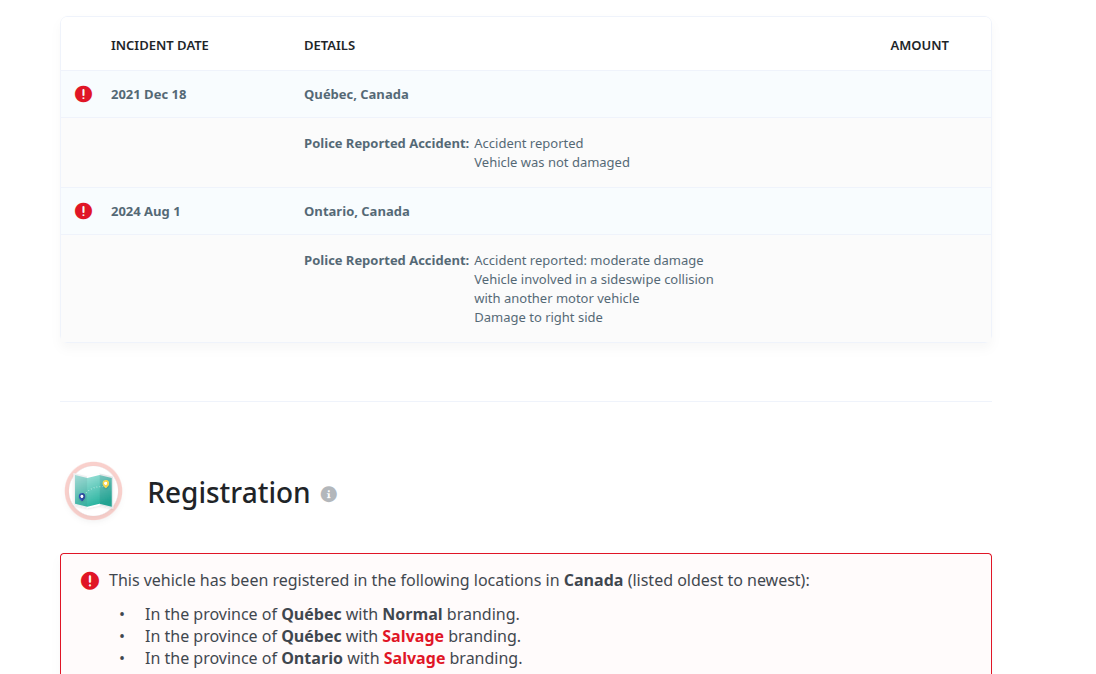Viewport: 1096px width, 674px height.
Task: Click the Police Reported Accident label for Québec
Action: pos(386,143)
